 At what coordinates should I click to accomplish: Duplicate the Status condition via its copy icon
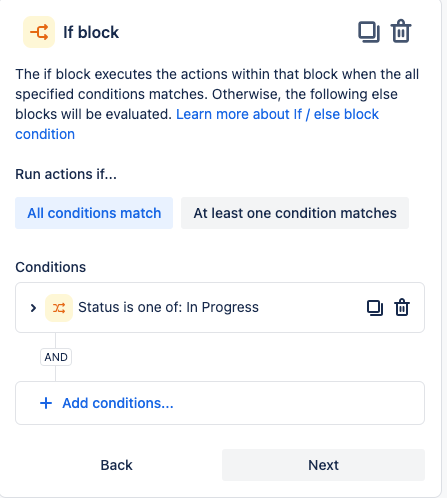[375, 308]
